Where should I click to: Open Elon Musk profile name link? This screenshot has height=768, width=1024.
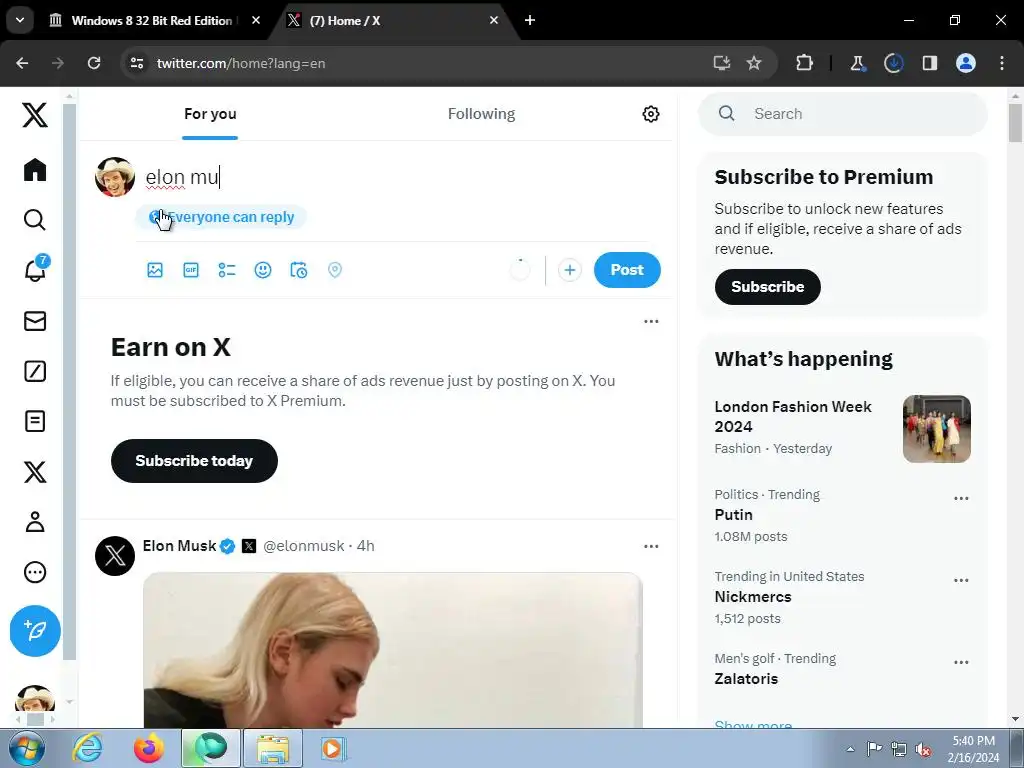(x=179, y=546)
